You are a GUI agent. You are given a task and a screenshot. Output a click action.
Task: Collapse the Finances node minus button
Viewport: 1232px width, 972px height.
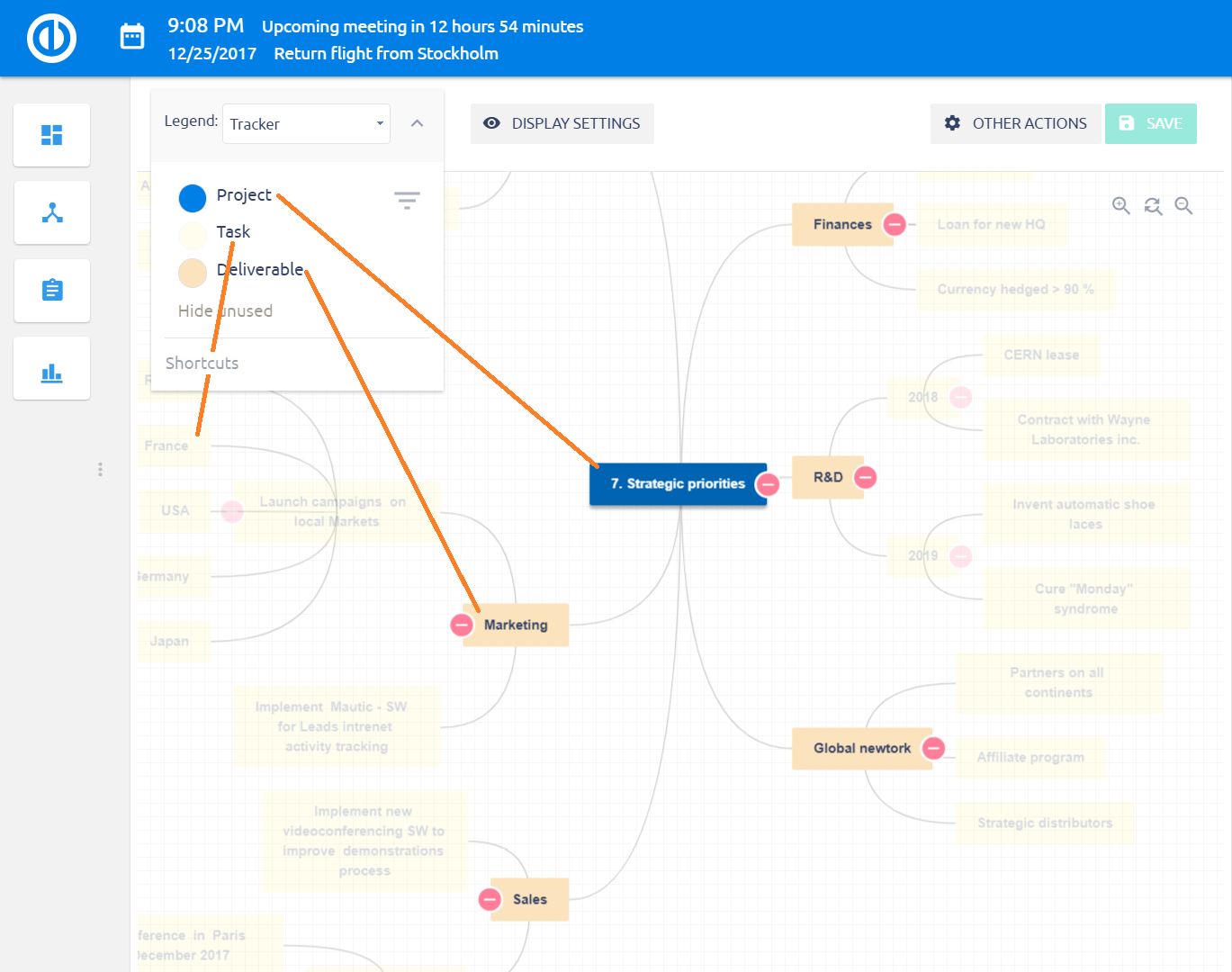coord(895,224)
